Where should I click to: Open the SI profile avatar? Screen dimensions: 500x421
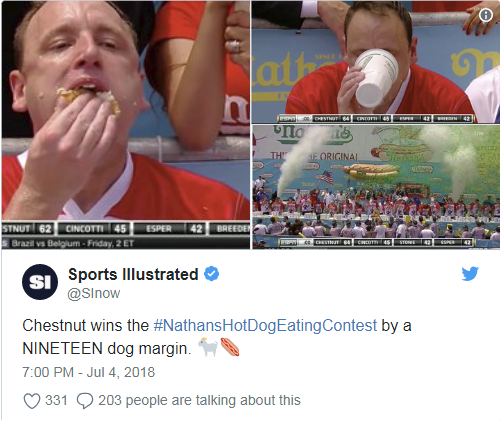[40, 282]
